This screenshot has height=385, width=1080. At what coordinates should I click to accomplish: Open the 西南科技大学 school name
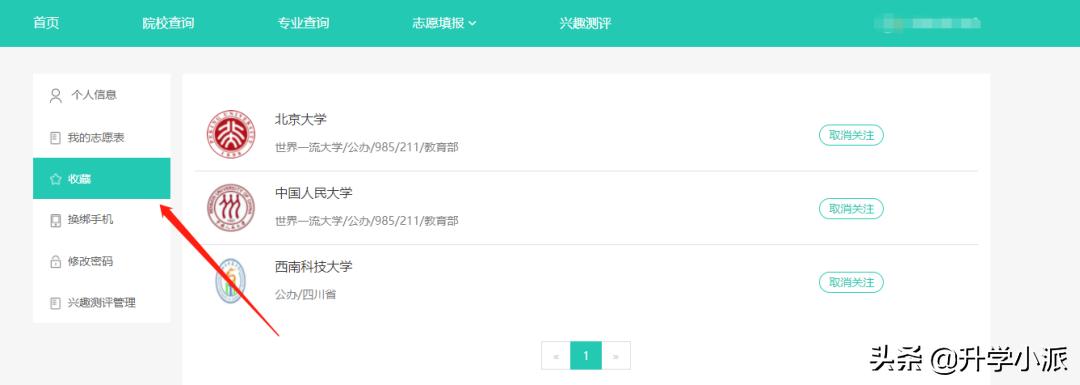click(x=313, y=267)
